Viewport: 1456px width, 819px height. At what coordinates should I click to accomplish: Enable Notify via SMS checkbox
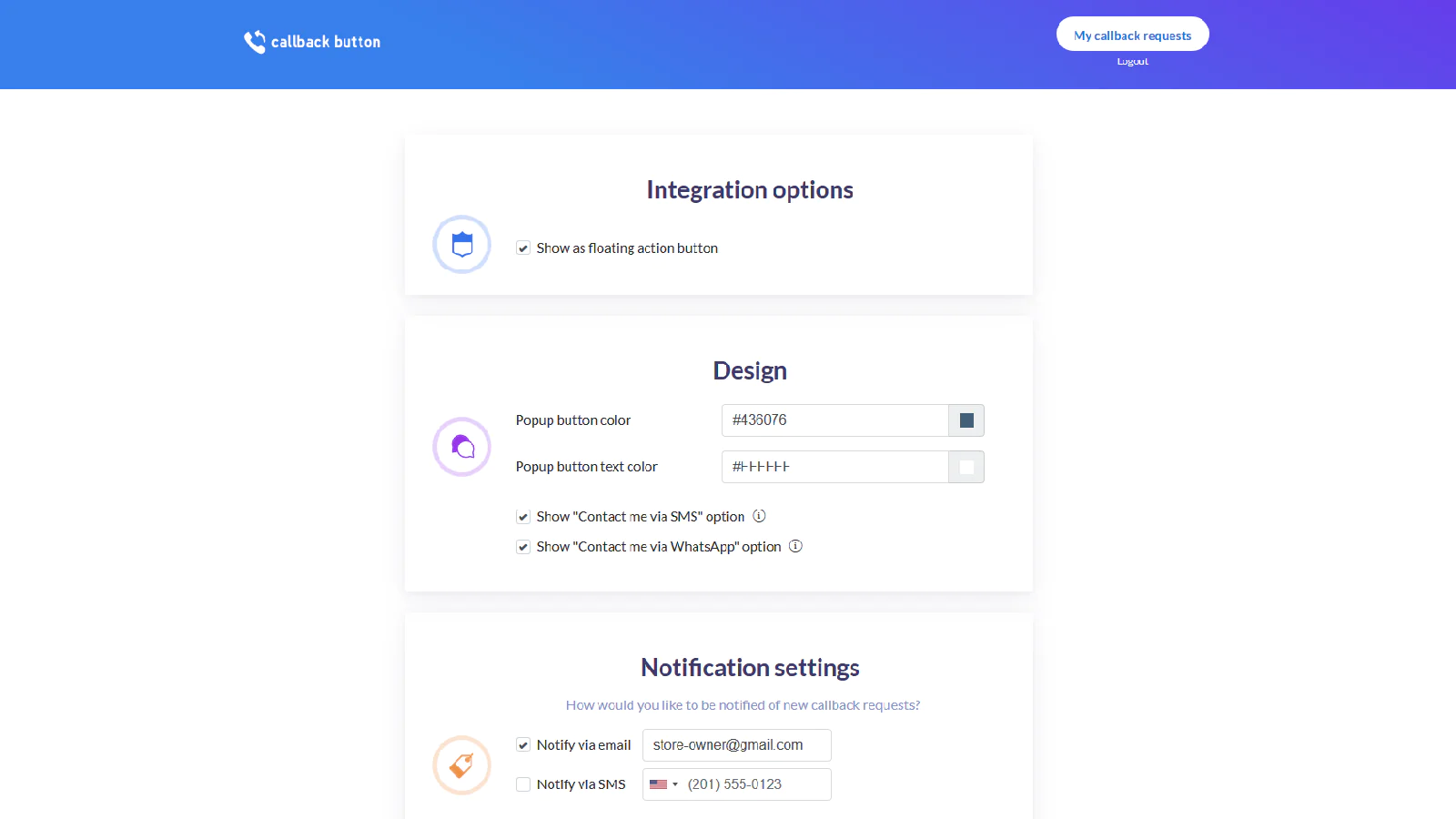click(x=523, y=784)
